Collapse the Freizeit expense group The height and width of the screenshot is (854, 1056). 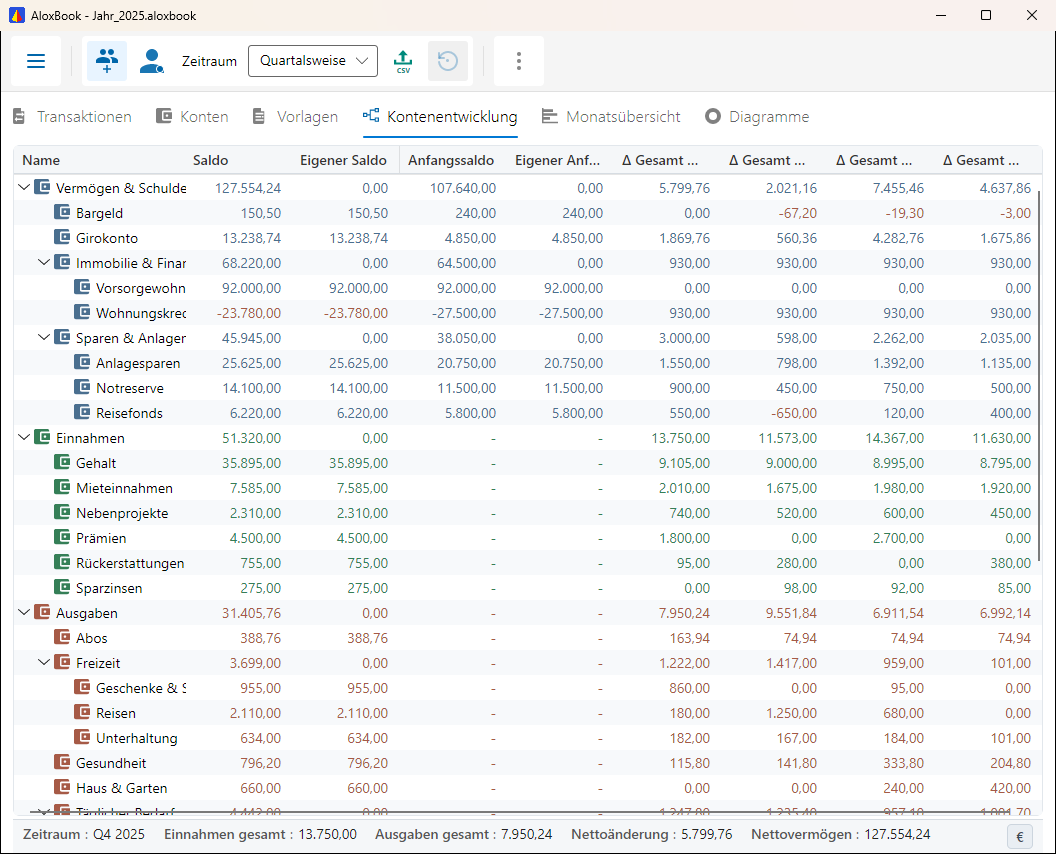[44, 662]
